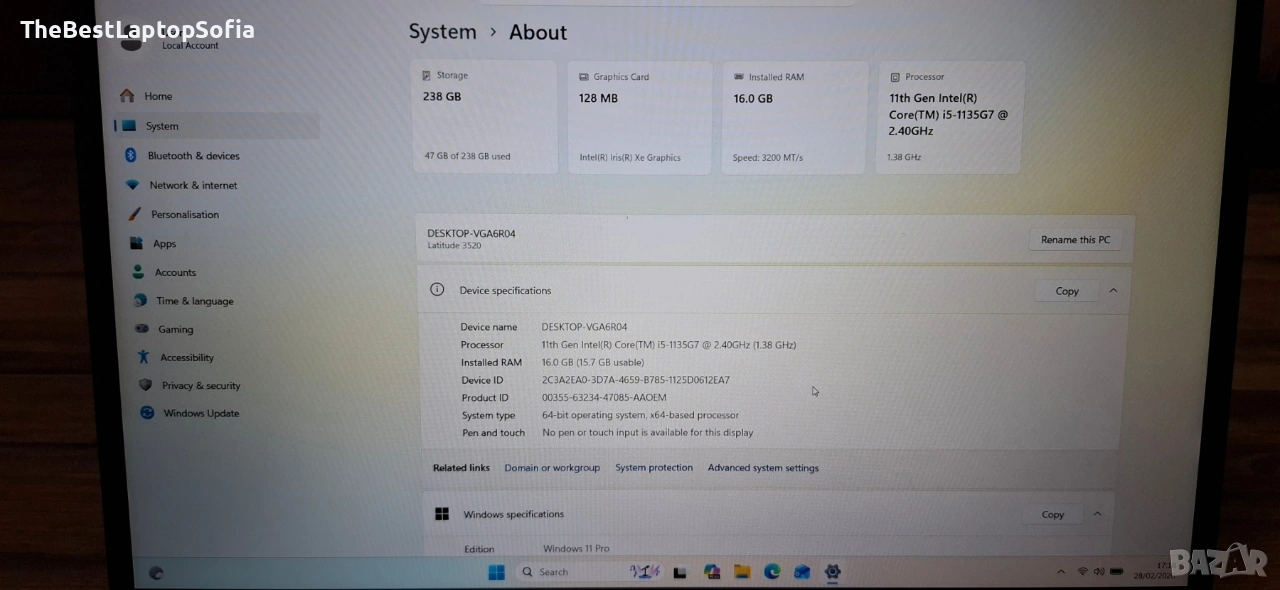Image resolution: width=1280 pixels, height=590 pixels.
Task: Click the Device specifications info icon
Action: coord(437,290)
